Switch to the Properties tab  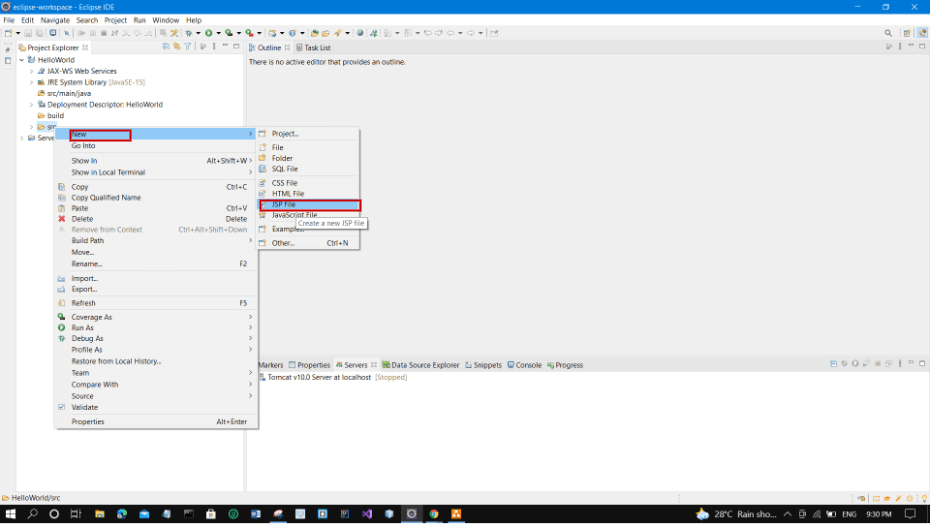(x=309, y=365)
